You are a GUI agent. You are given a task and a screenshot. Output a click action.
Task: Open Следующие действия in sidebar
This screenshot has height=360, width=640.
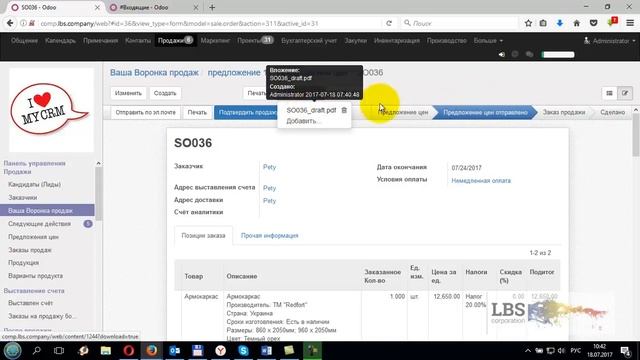(39, 224)
